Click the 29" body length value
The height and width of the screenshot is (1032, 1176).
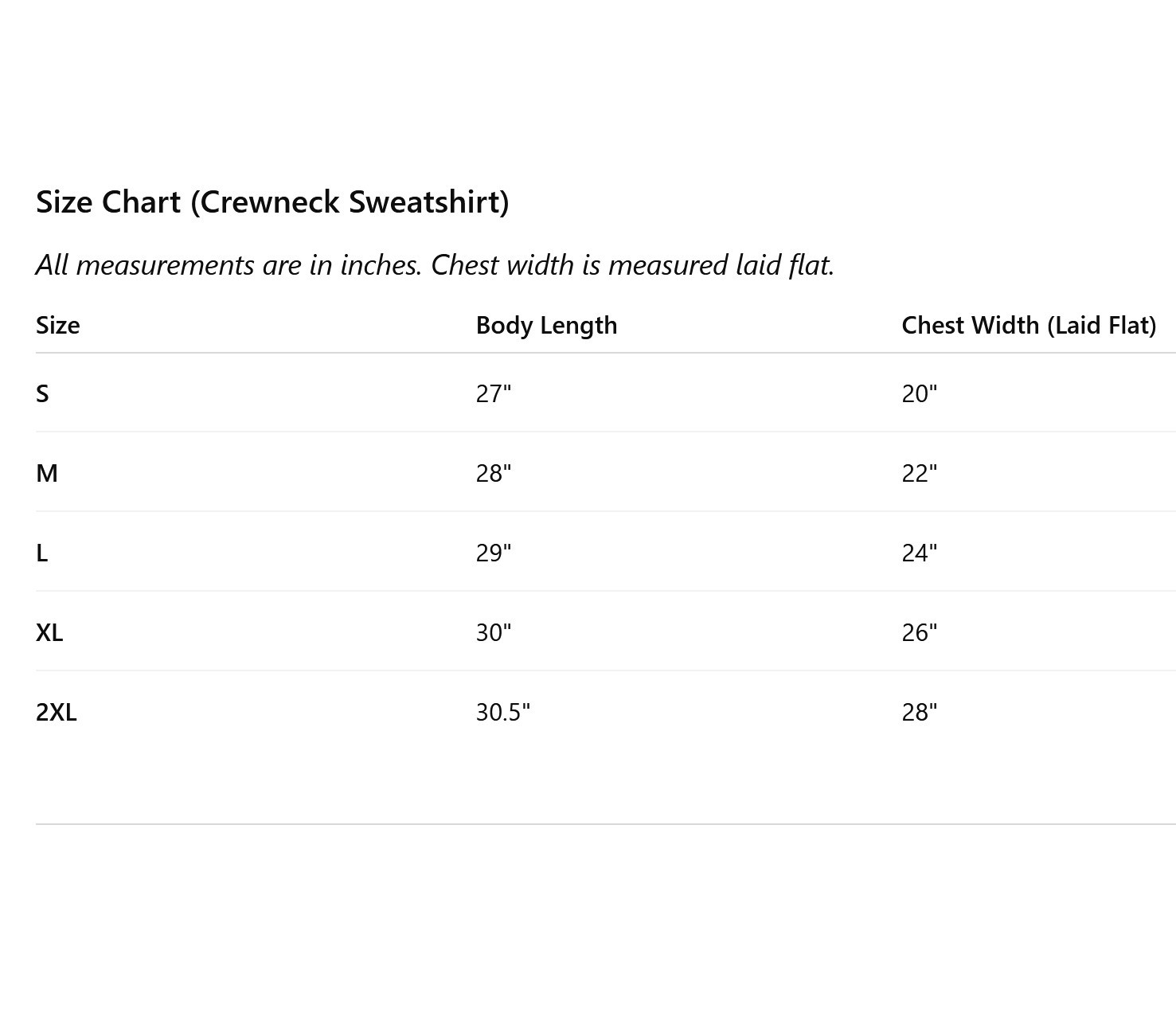point(494,553)
